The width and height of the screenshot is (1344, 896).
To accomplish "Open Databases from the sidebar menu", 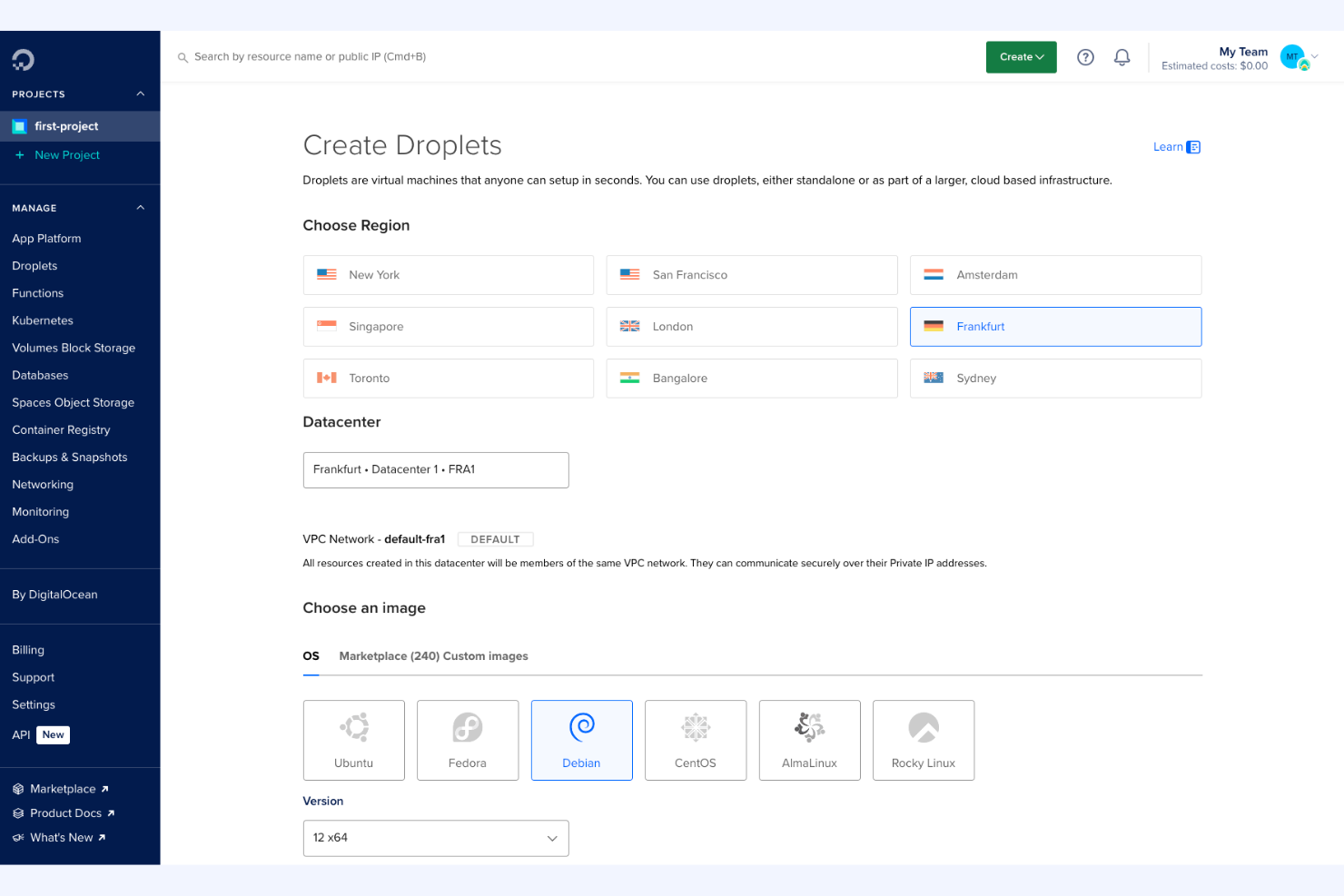I will click(x=40, y=375).
